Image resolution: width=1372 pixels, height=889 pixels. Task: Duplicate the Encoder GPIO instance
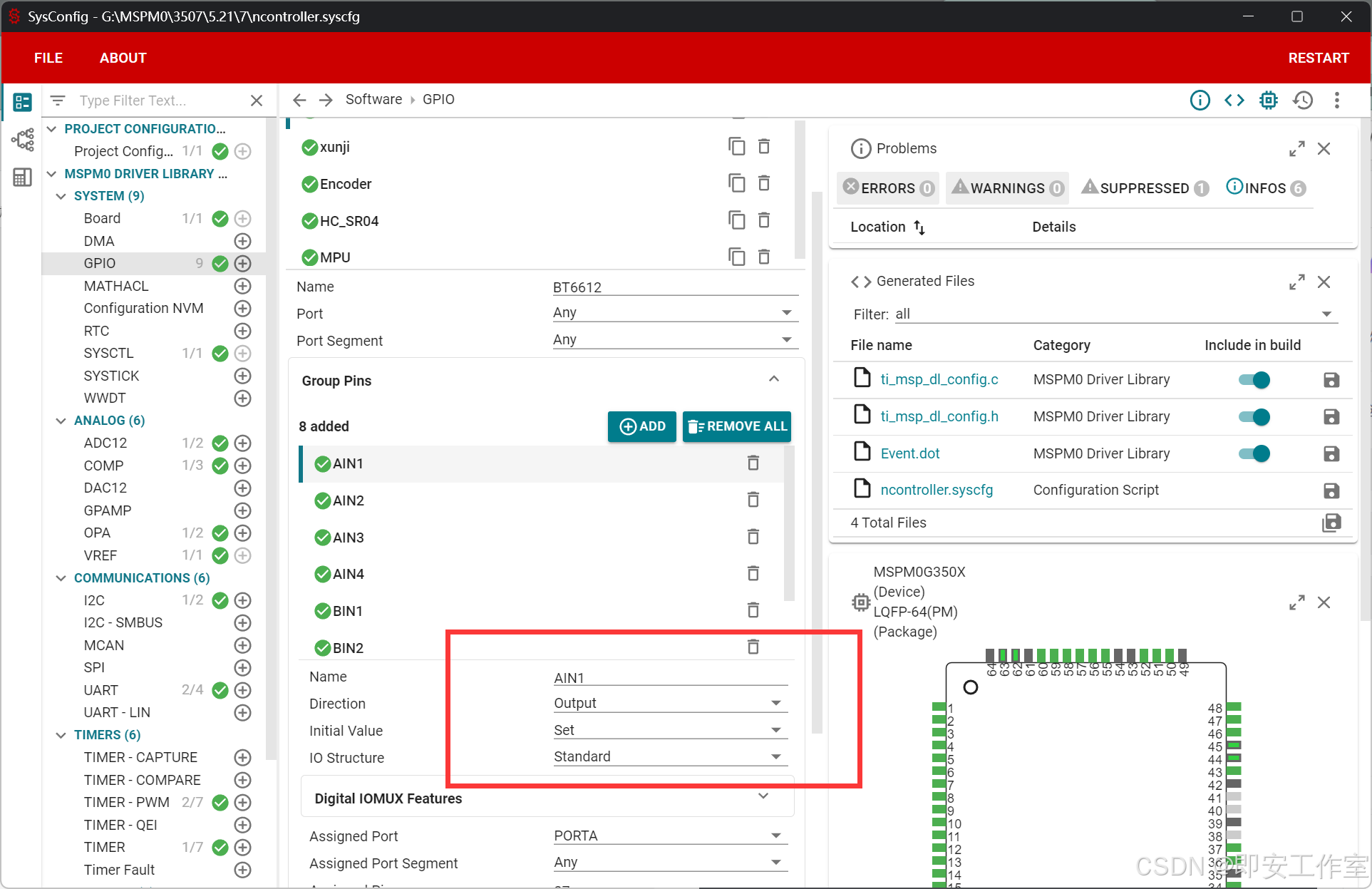tap(736, 183)
